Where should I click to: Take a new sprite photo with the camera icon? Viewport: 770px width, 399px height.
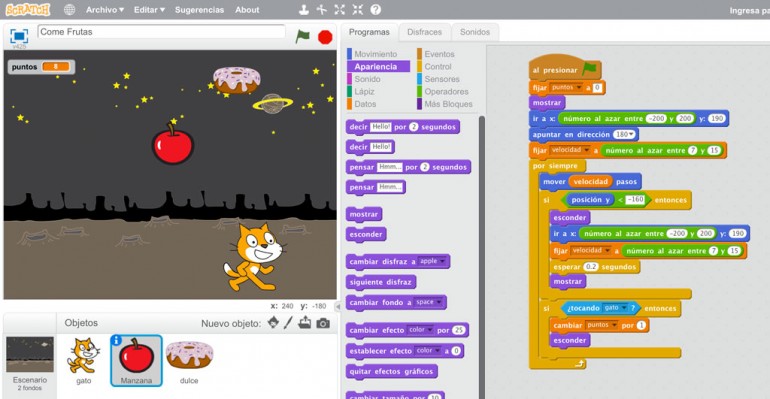click(323, 323)
